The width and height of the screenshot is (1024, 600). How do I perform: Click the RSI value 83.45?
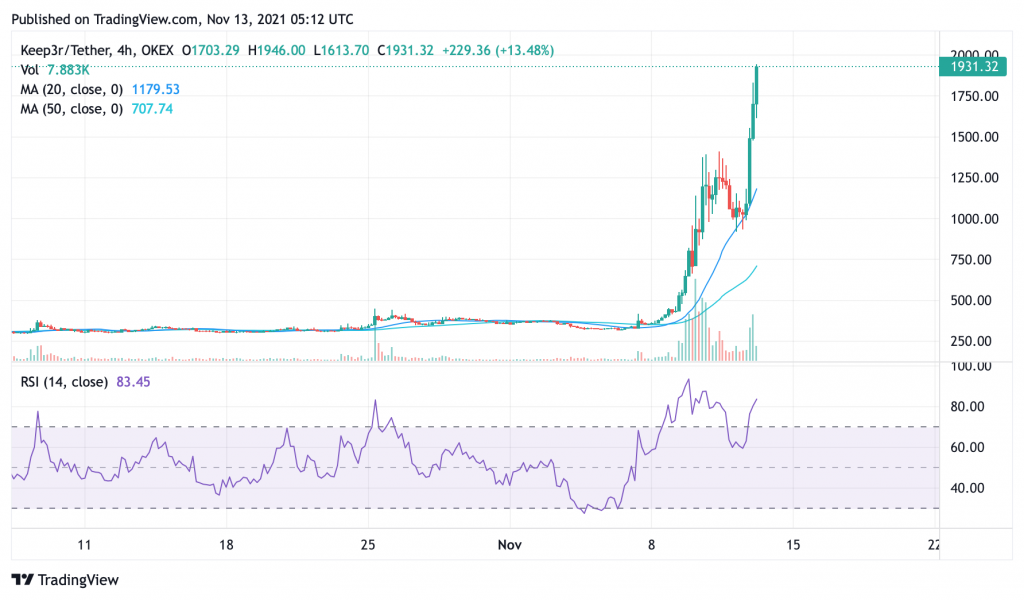point(133,382)
